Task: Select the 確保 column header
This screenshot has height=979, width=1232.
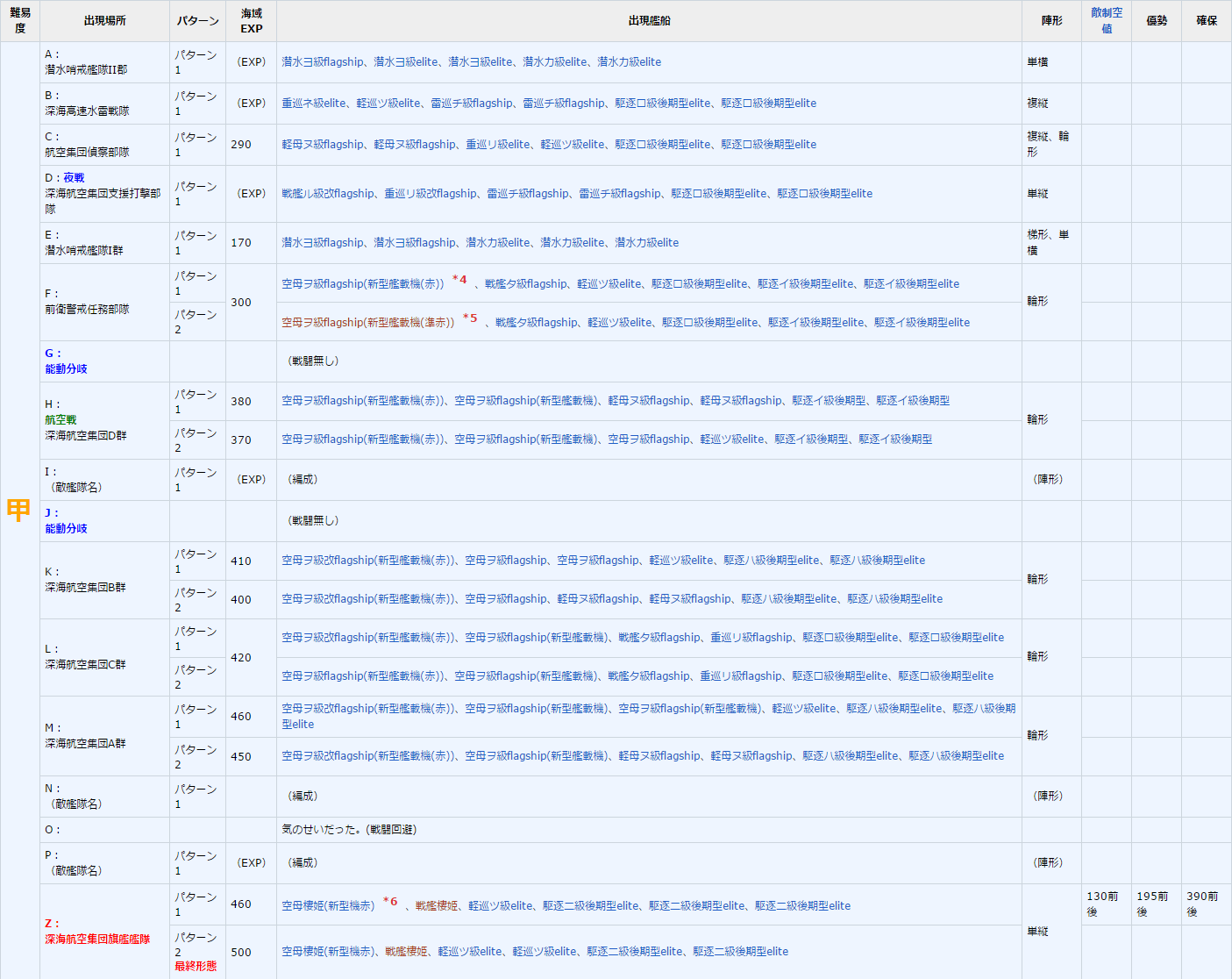Action: [1207, 21]
